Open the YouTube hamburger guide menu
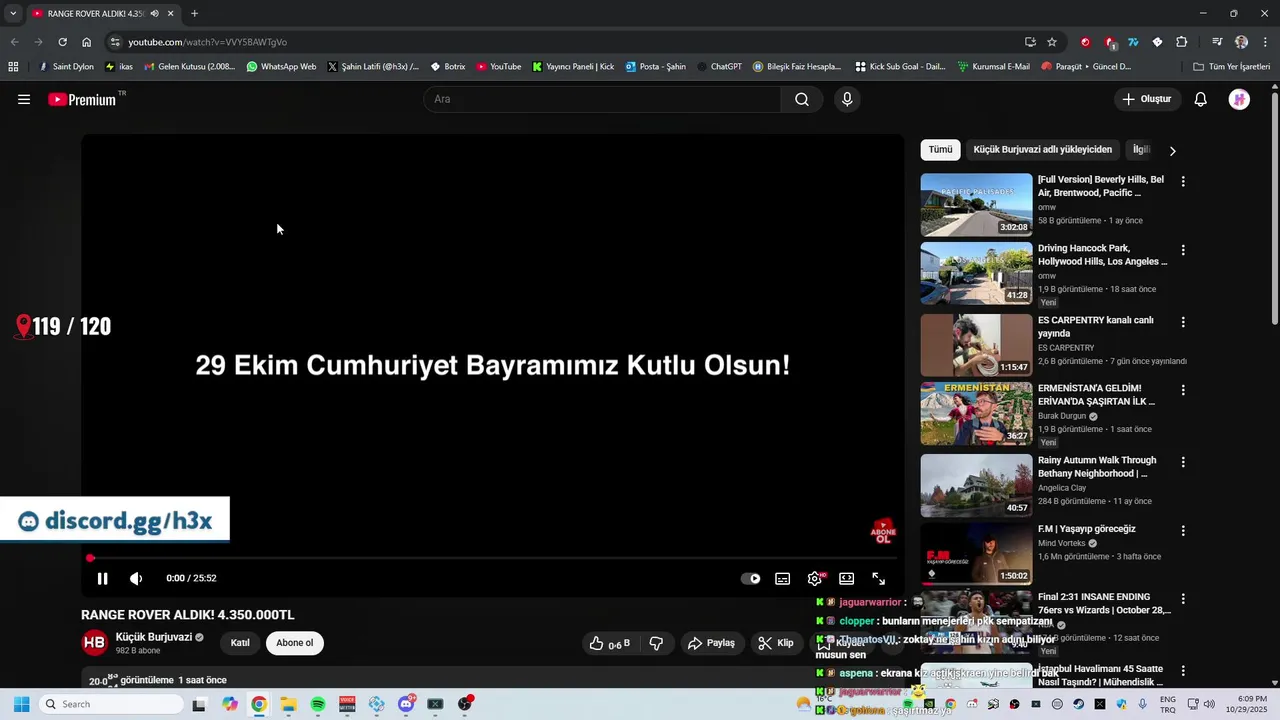The height and width of the screenshot is (720, 1280). click(x=24, y=99)
